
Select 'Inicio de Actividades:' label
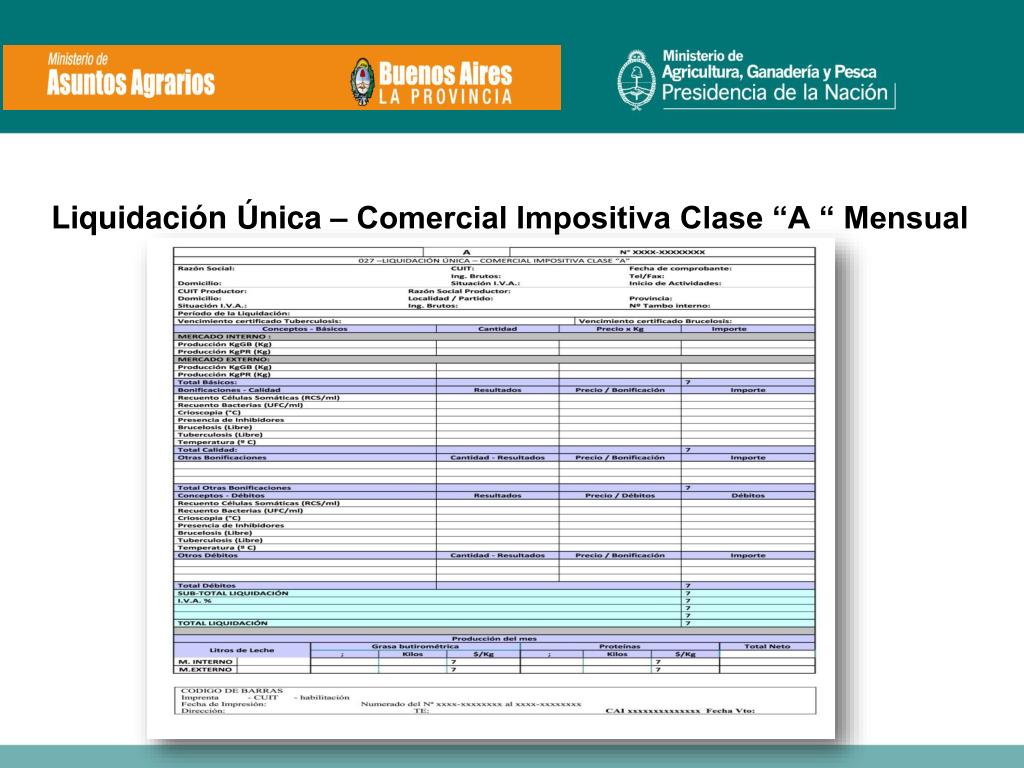pos(675,283)
